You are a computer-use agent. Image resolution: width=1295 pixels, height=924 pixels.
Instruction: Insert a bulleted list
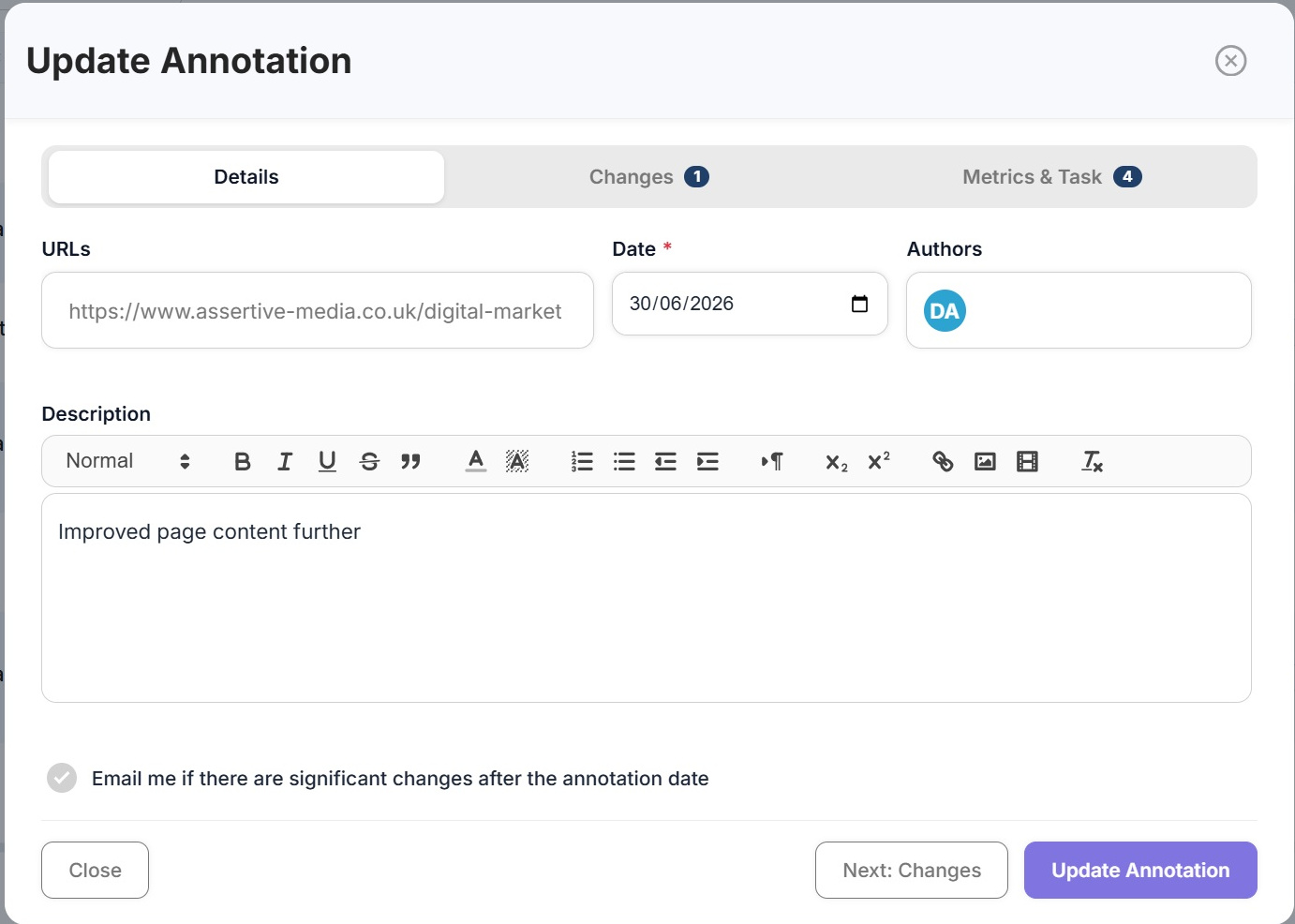(624, 461)
